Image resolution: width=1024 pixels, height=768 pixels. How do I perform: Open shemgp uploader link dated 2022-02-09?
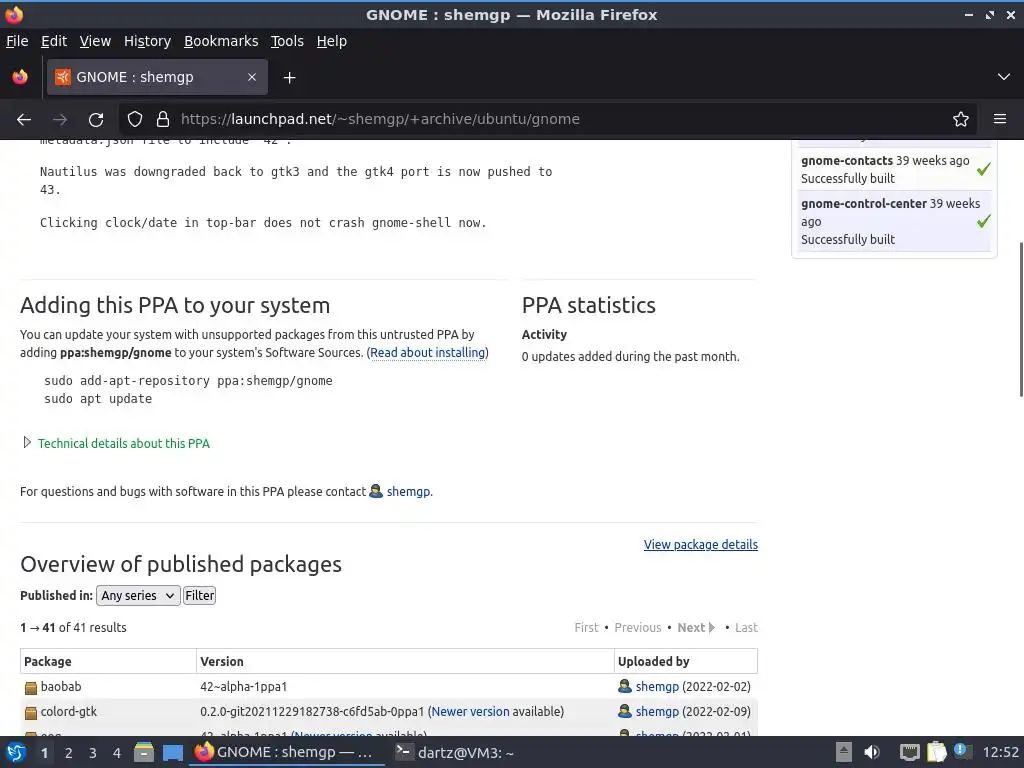coord(657,711)
